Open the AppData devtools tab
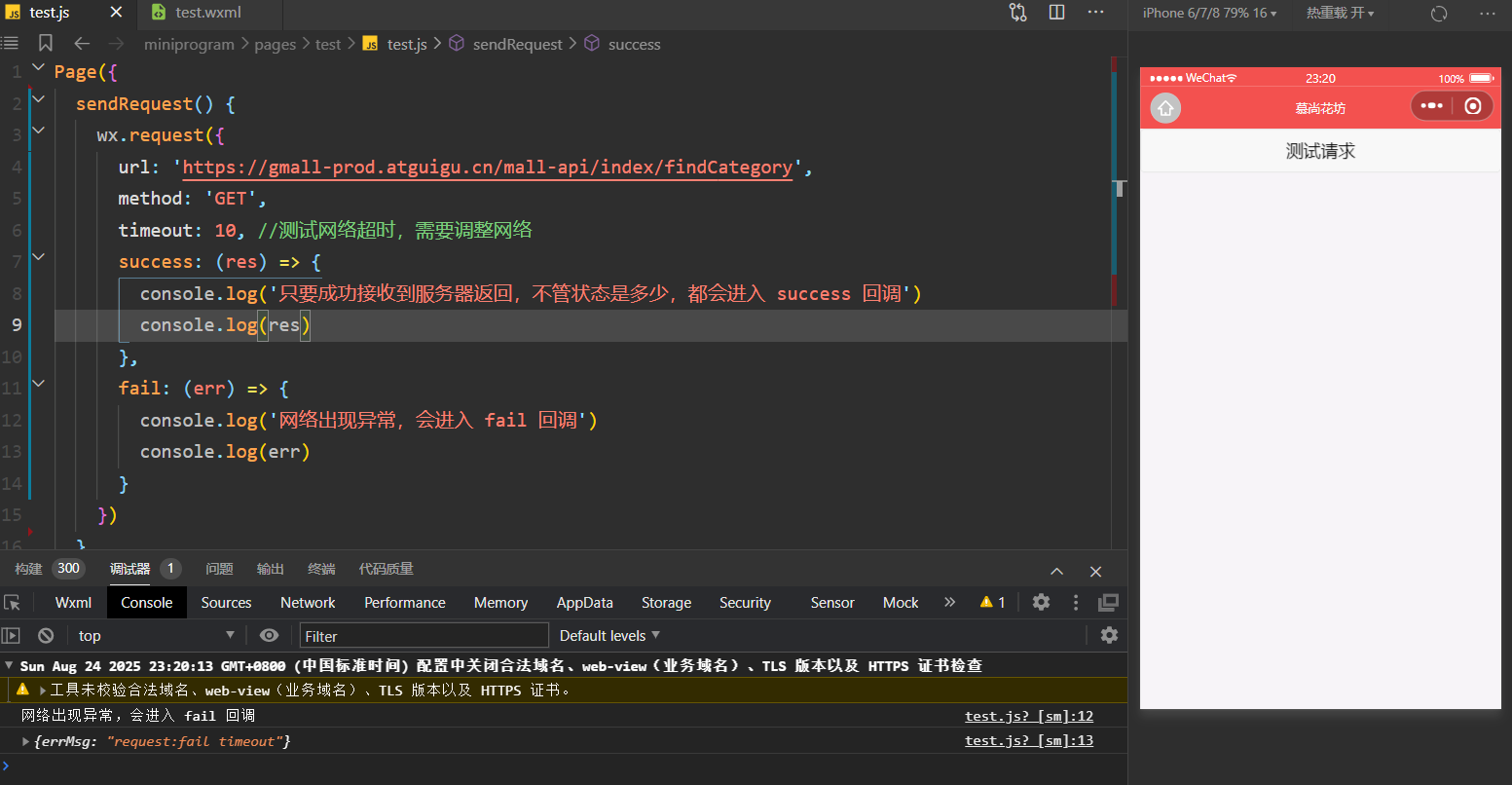Viewport: 1512px width, 785px height. click(584, 603)
